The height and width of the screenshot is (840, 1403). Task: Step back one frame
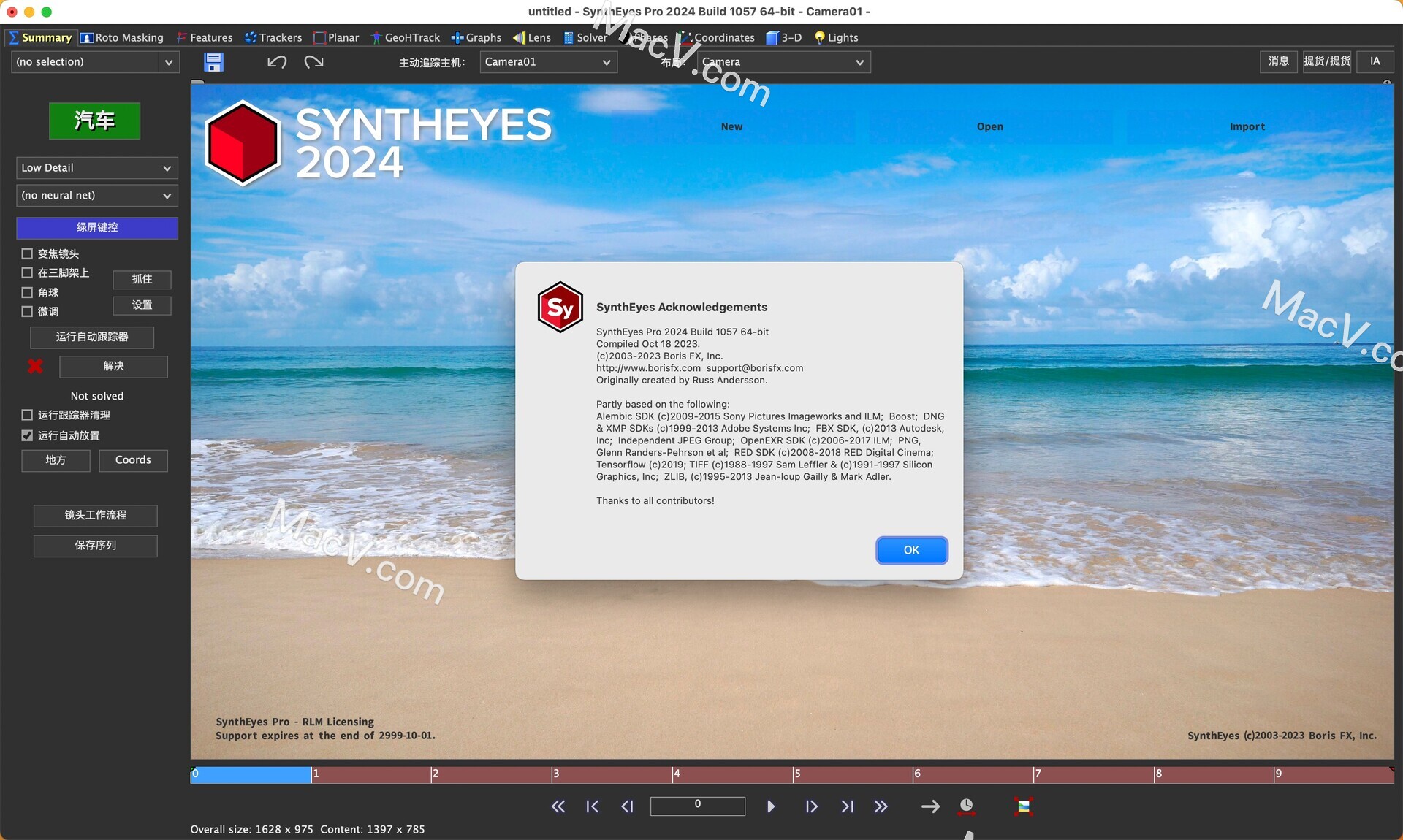627,806
